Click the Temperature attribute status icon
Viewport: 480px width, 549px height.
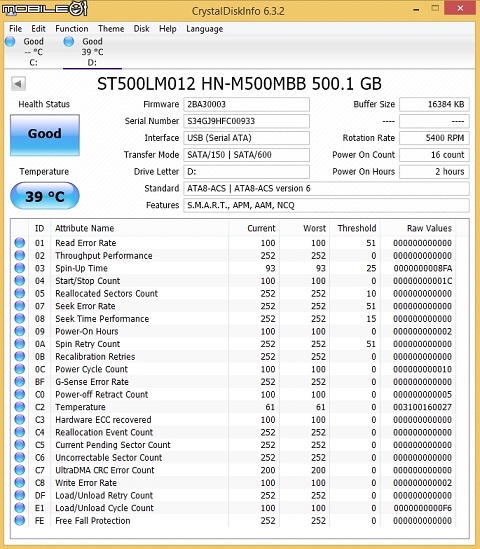pos(20,407)
